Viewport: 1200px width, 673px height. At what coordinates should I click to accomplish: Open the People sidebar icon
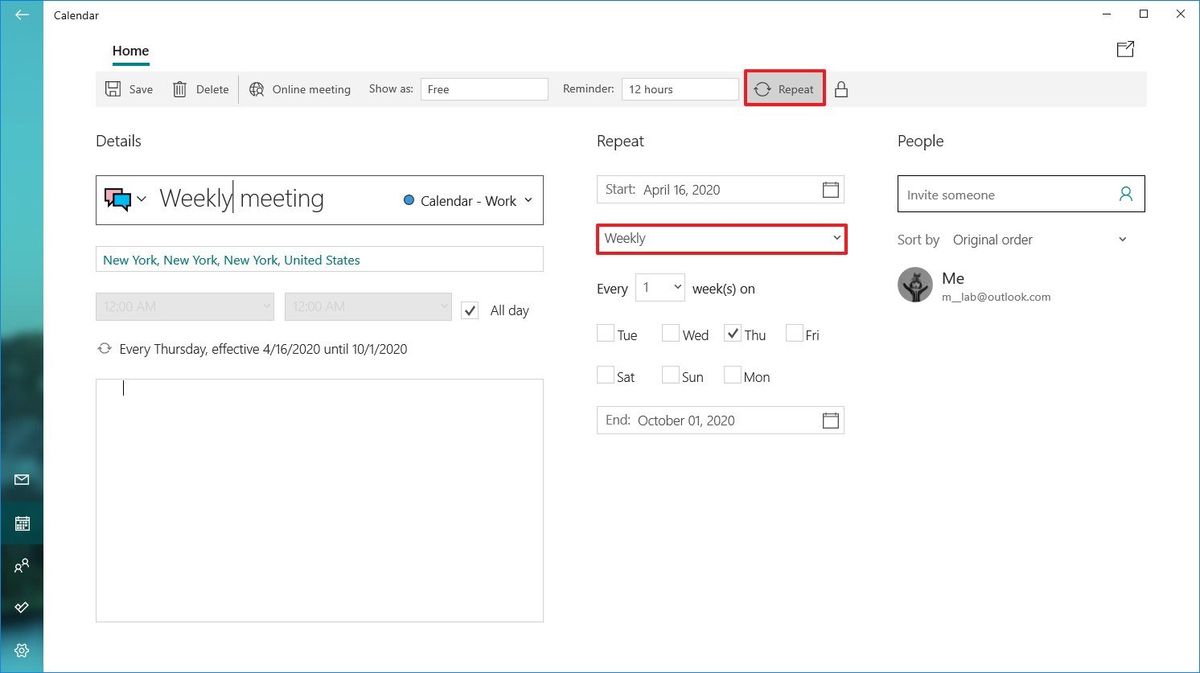point(22,566)
